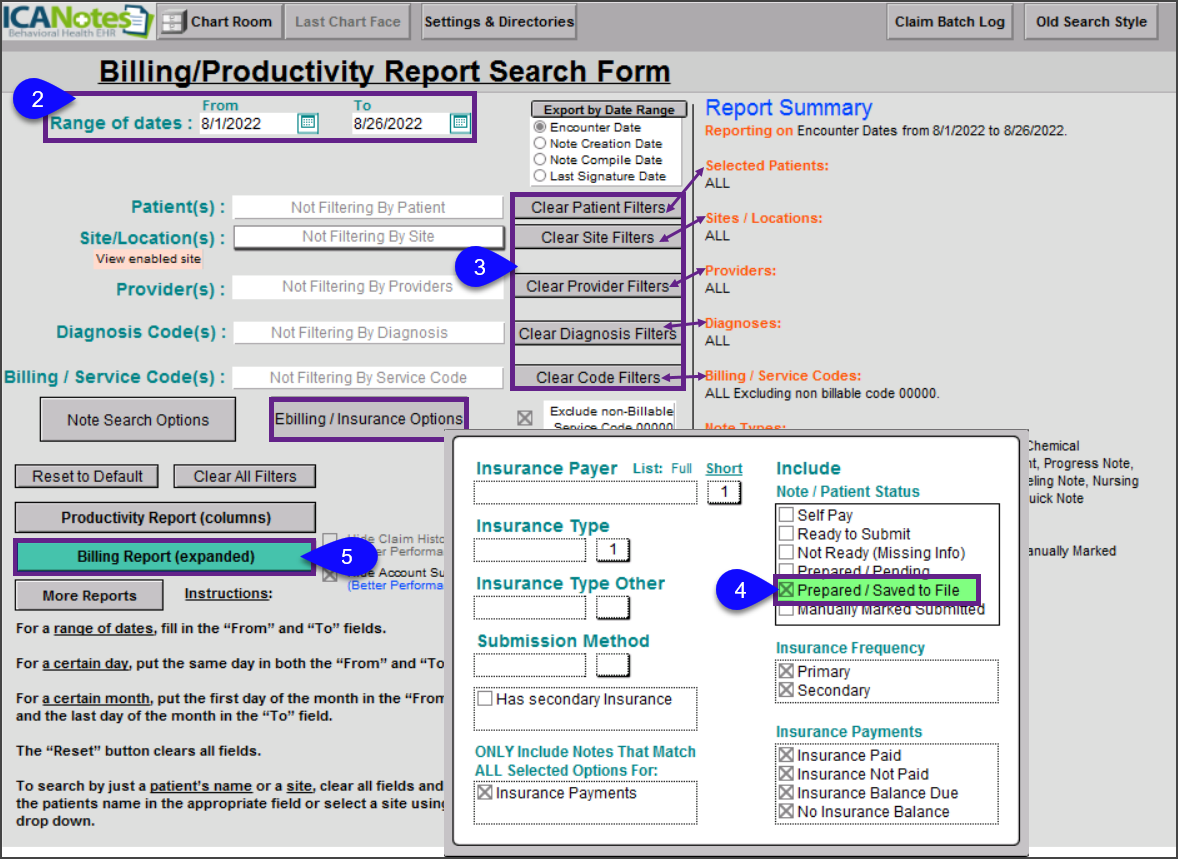Image resolution: width=1178 pixels, height=859 pixels.
Task: Open the From date calendar picker
Action: 308,123
